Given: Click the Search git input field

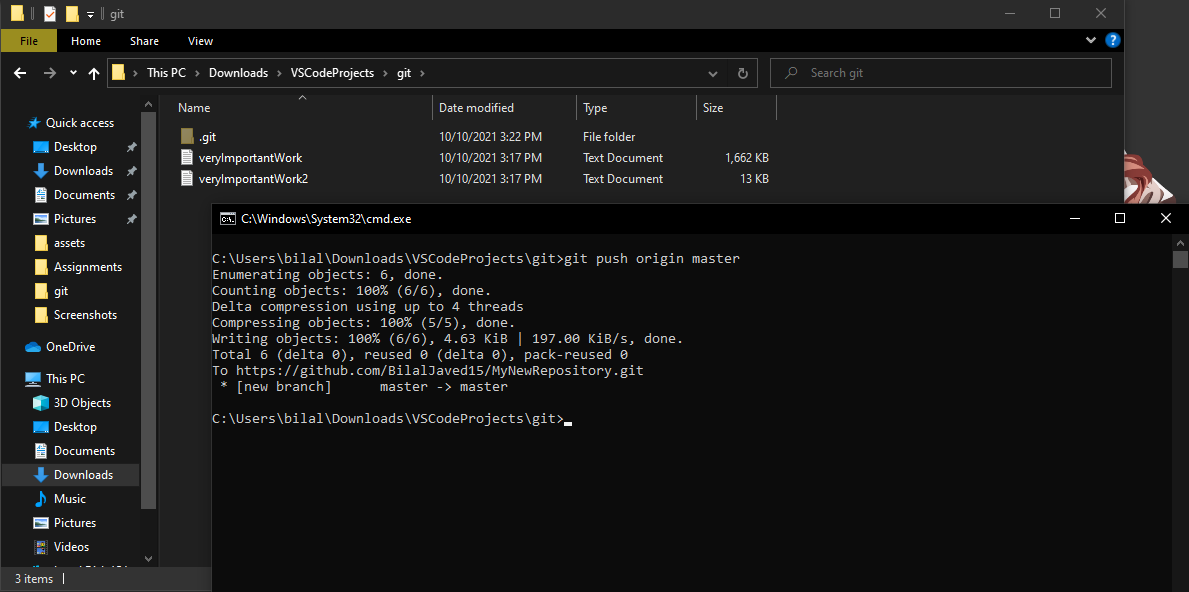Looking at the screenshot, I should point(950,73).
